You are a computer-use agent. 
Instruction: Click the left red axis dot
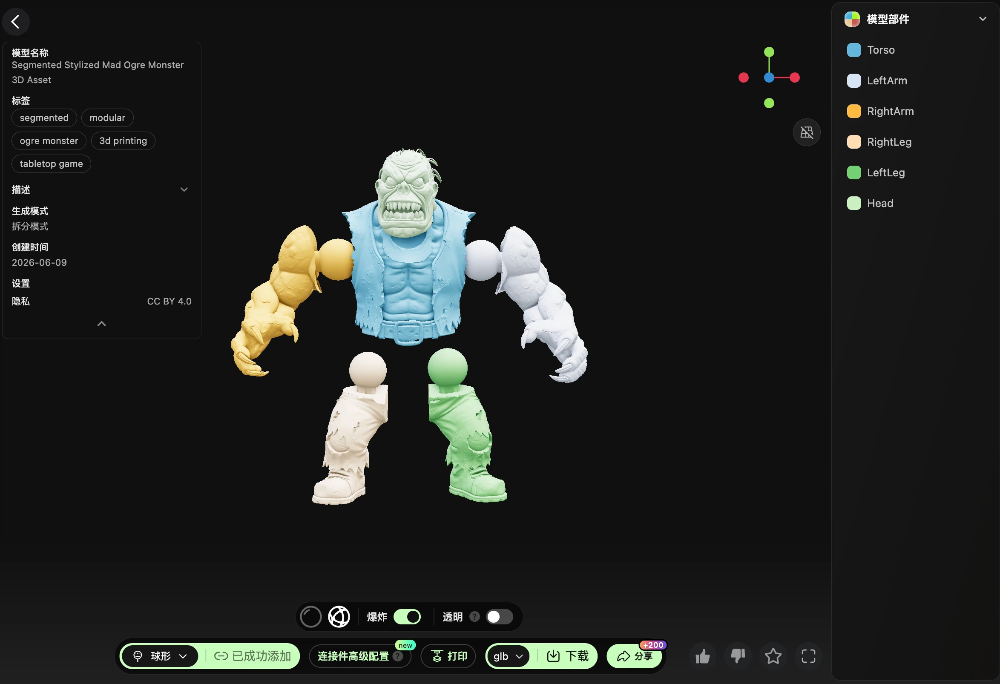click(744, 78)
